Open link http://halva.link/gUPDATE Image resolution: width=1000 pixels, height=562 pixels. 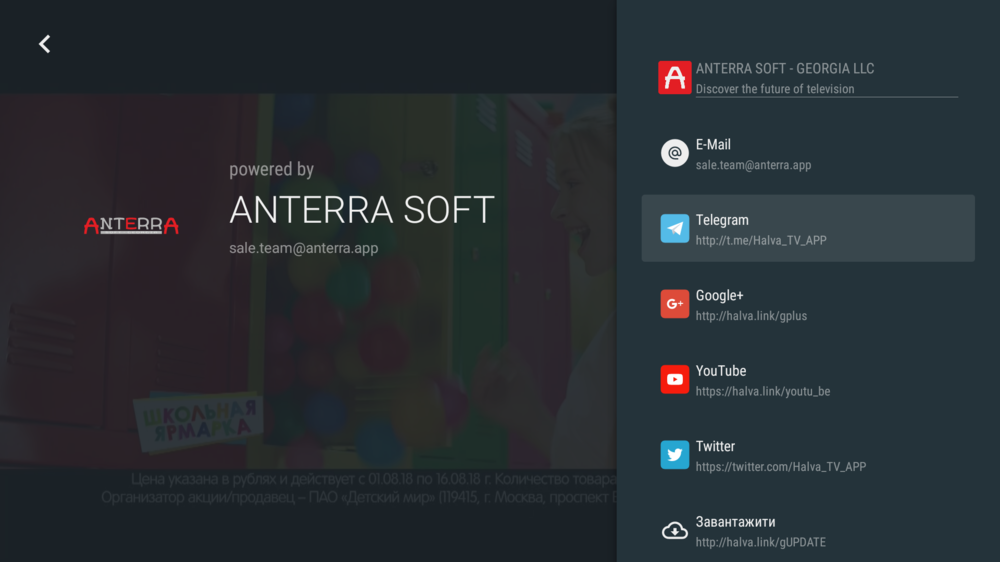point(760,542)
